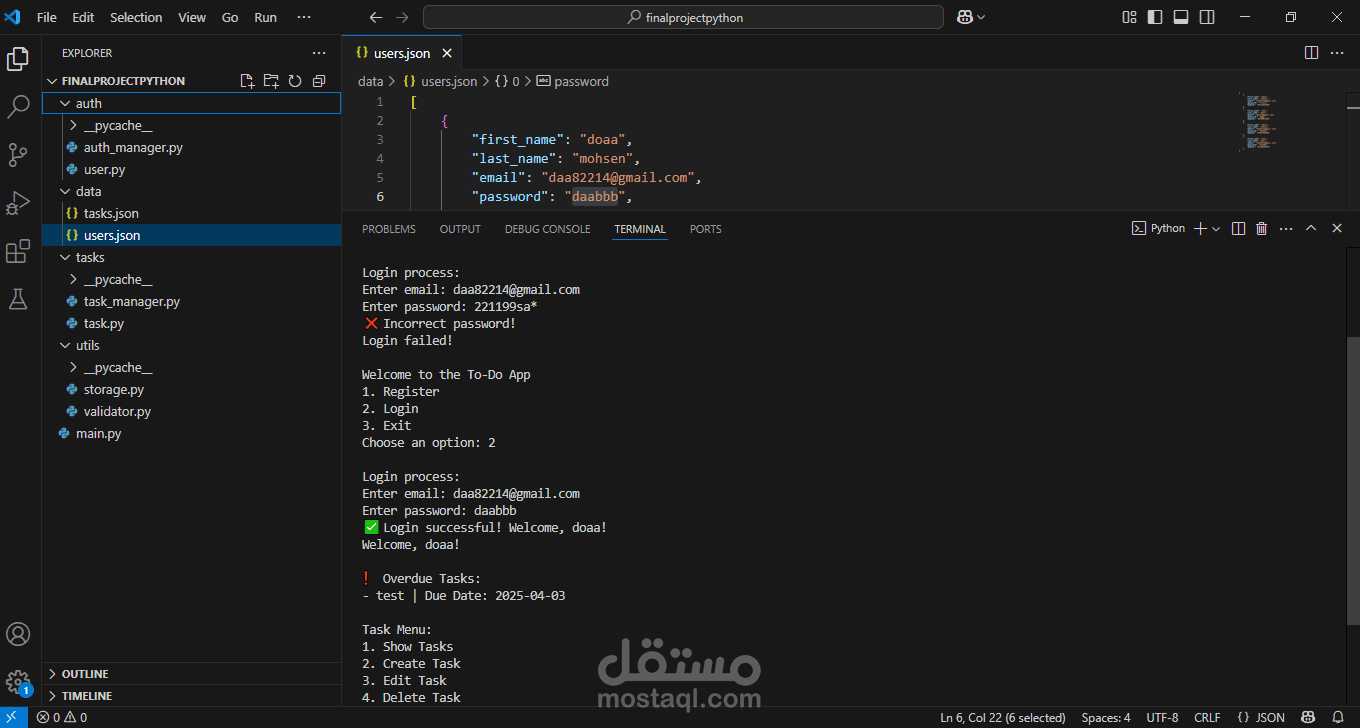Change encoding via UTF-8 status item
Viewport: 1360px width, 728px height.
[x=1162, y=717]
